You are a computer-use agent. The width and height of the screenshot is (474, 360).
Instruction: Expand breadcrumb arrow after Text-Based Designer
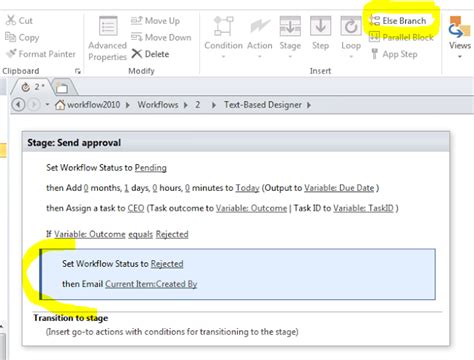point(309,105)
